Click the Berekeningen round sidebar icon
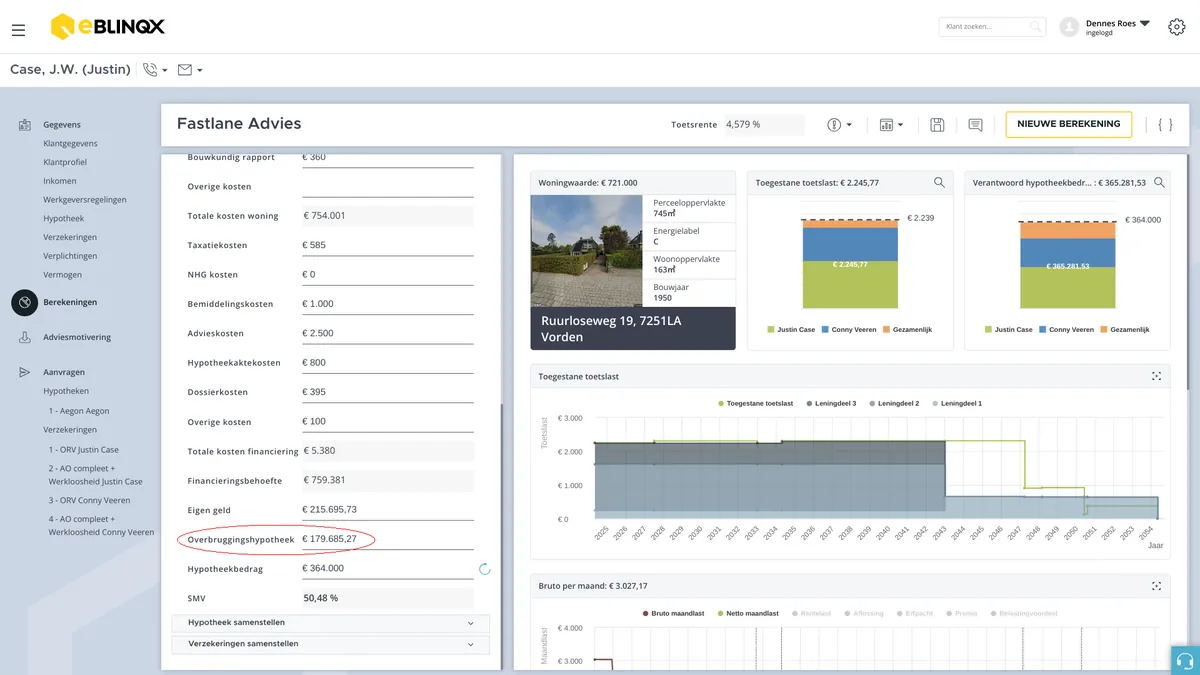Screen dimensions: 1200x675 tap(24, 302)
